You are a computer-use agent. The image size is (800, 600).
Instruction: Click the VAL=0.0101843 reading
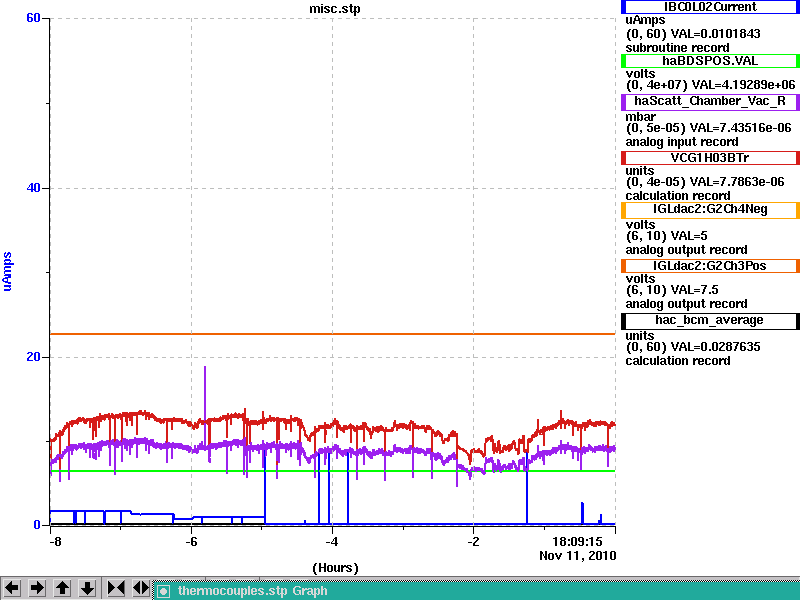click(715, 34)
